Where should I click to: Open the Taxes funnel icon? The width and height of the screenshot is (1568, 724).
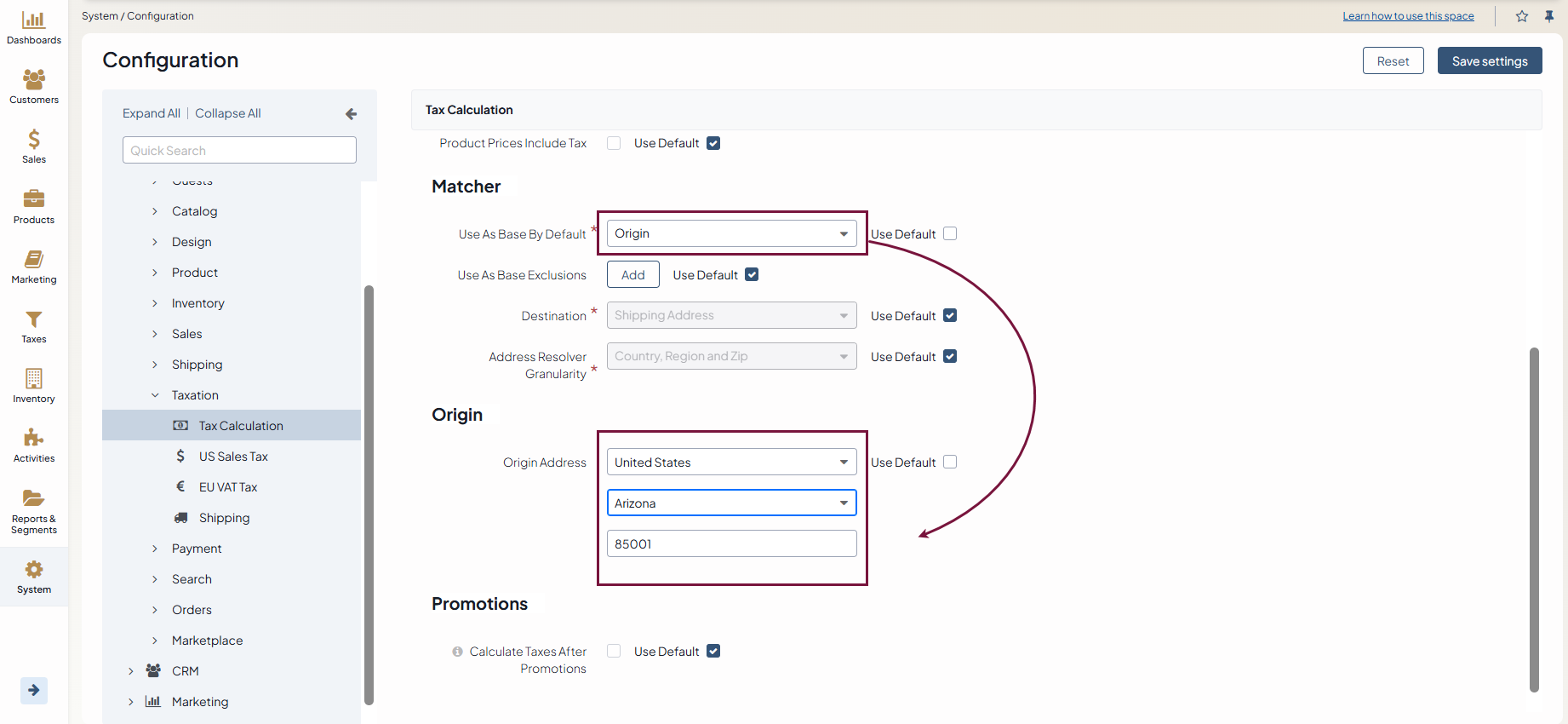pyautogui.click(x=33, y=319)
